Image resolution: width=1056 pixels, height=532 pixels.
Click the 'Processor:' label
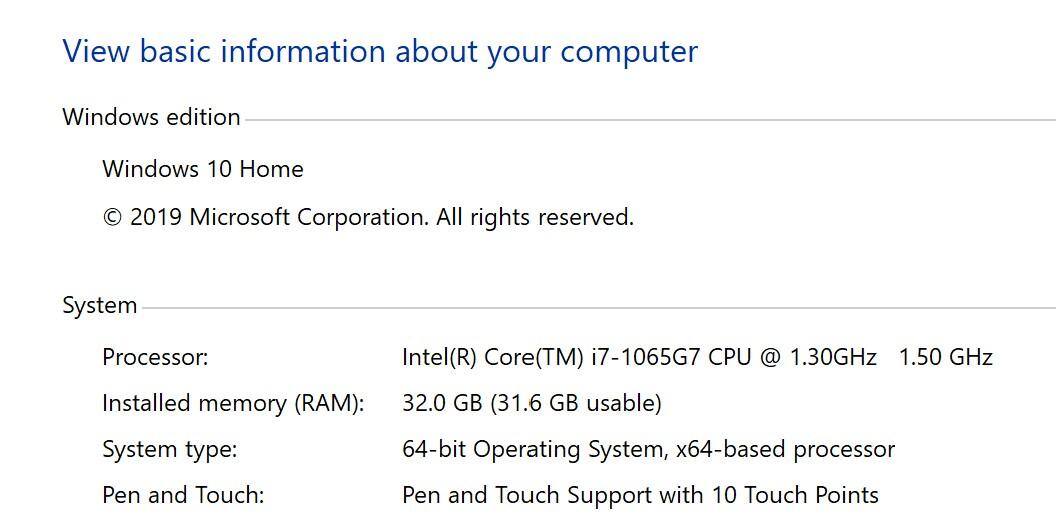[x=155, y=357]
